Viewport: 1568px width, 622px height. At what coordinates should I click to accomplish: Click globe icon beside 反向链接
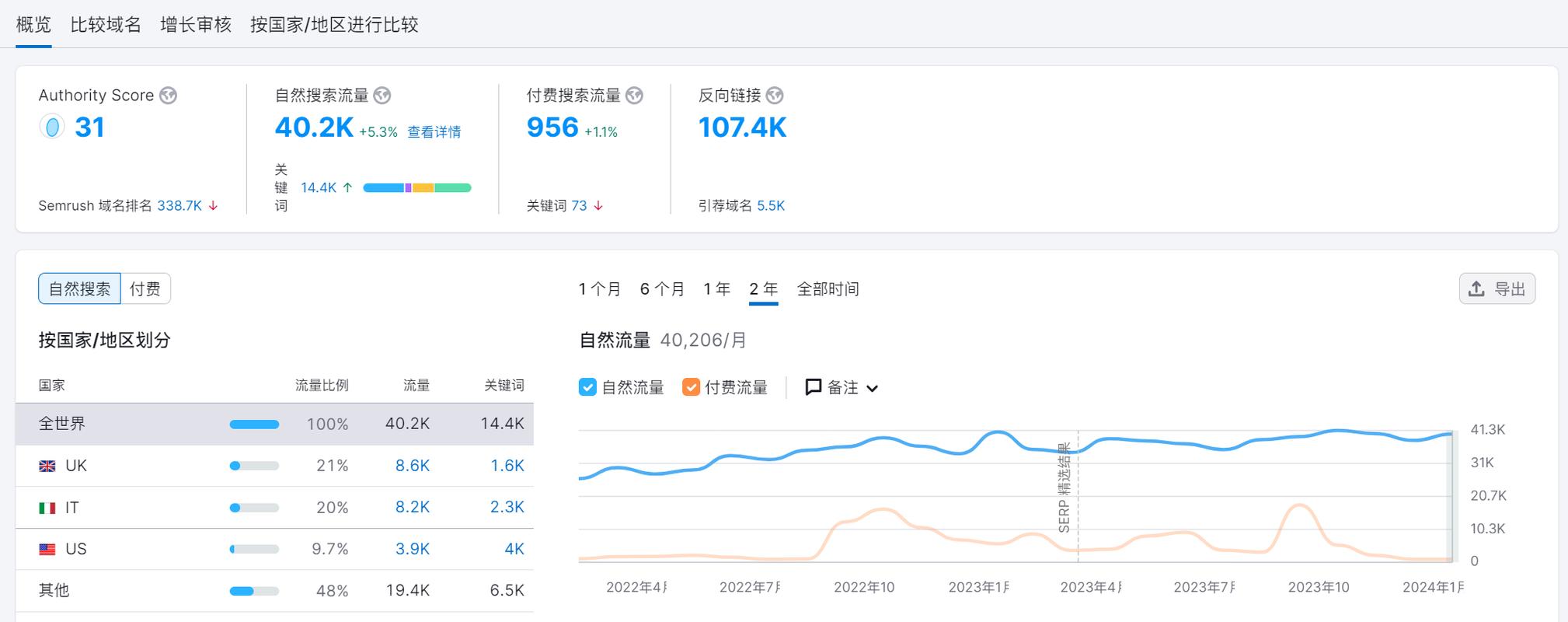pyautogui.click(x=774, y=96)
